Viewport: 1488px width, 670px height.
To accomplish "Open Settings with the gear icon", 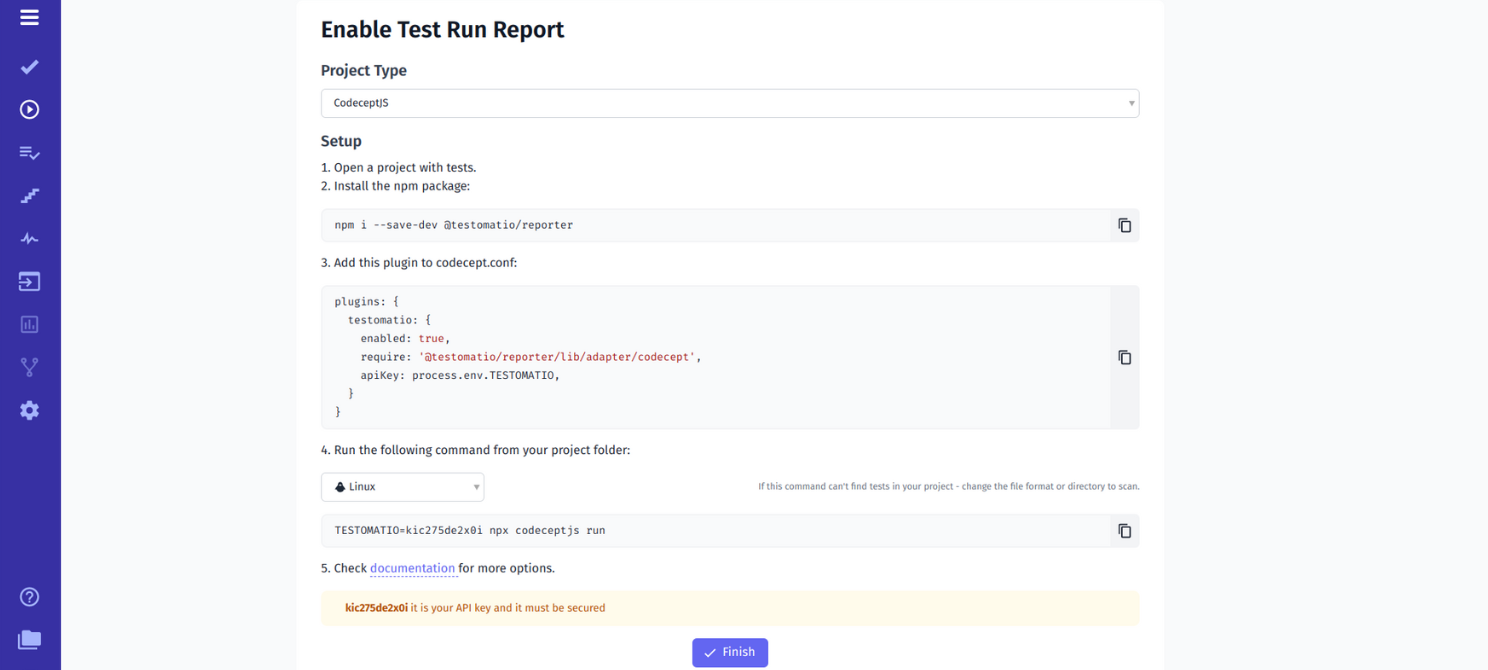I will (x=29, y=410).
